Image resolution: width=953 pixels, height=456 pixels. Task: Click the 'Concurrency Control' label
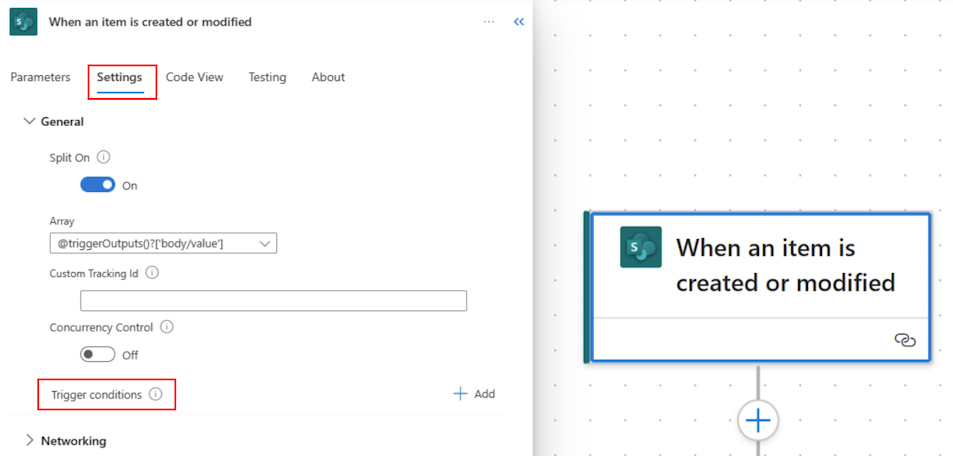coord(101,327)
